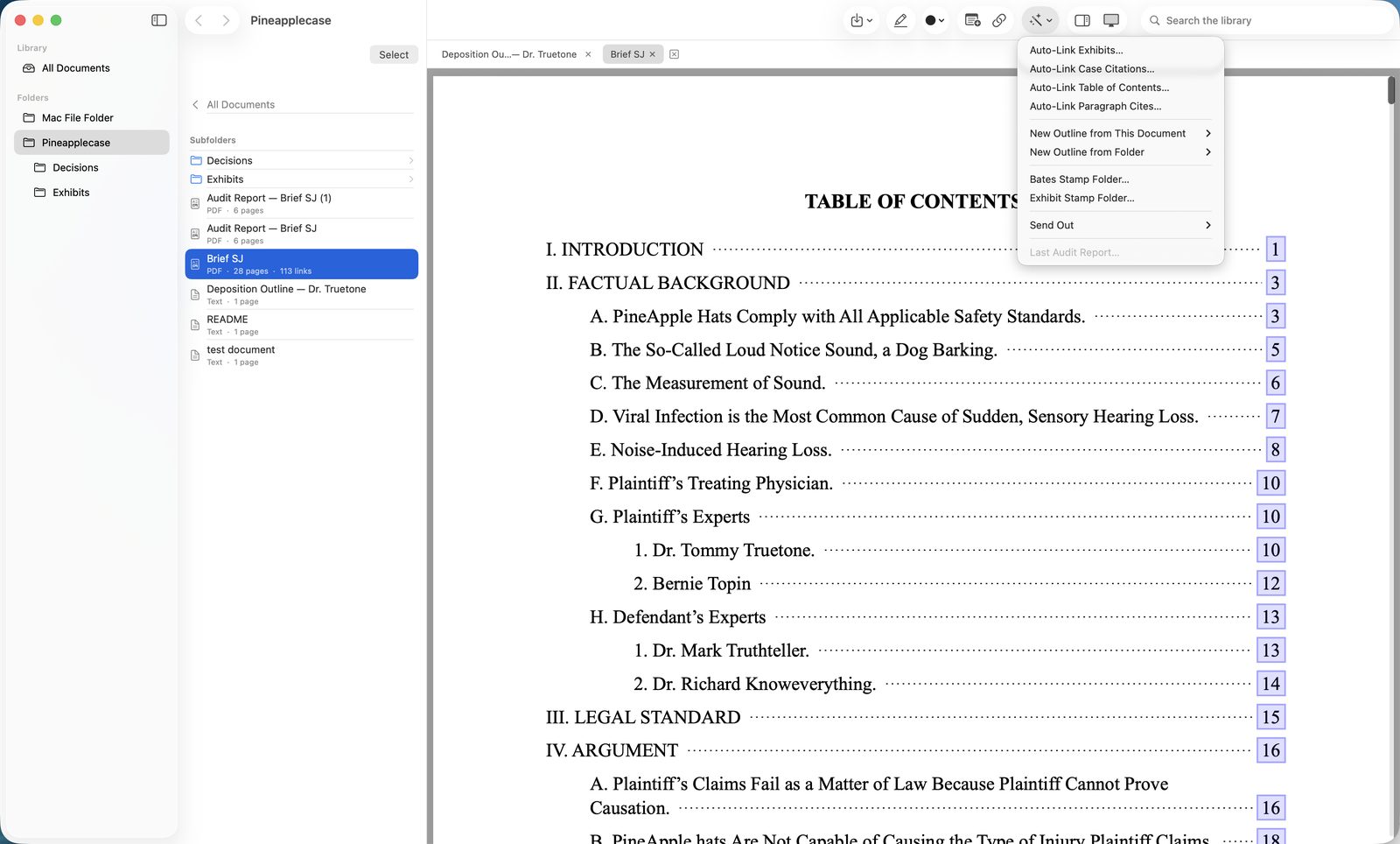Click the close-all-tabs box icon
Viewport: 1400px width, 844px height.
point(674,54)
